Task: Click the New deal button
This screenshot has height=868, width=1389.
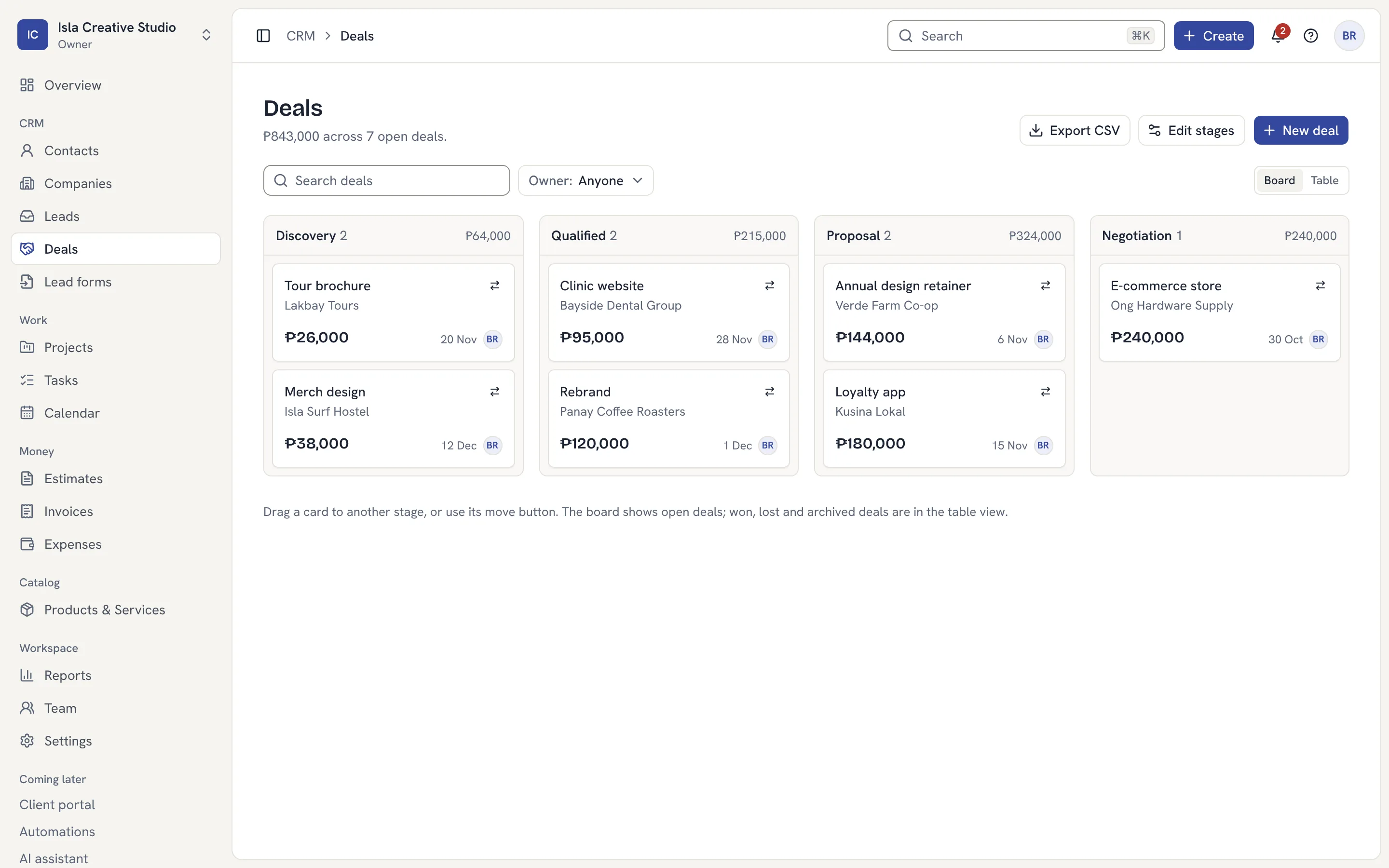Action: pyautogui.click(x=1301, y=130)
